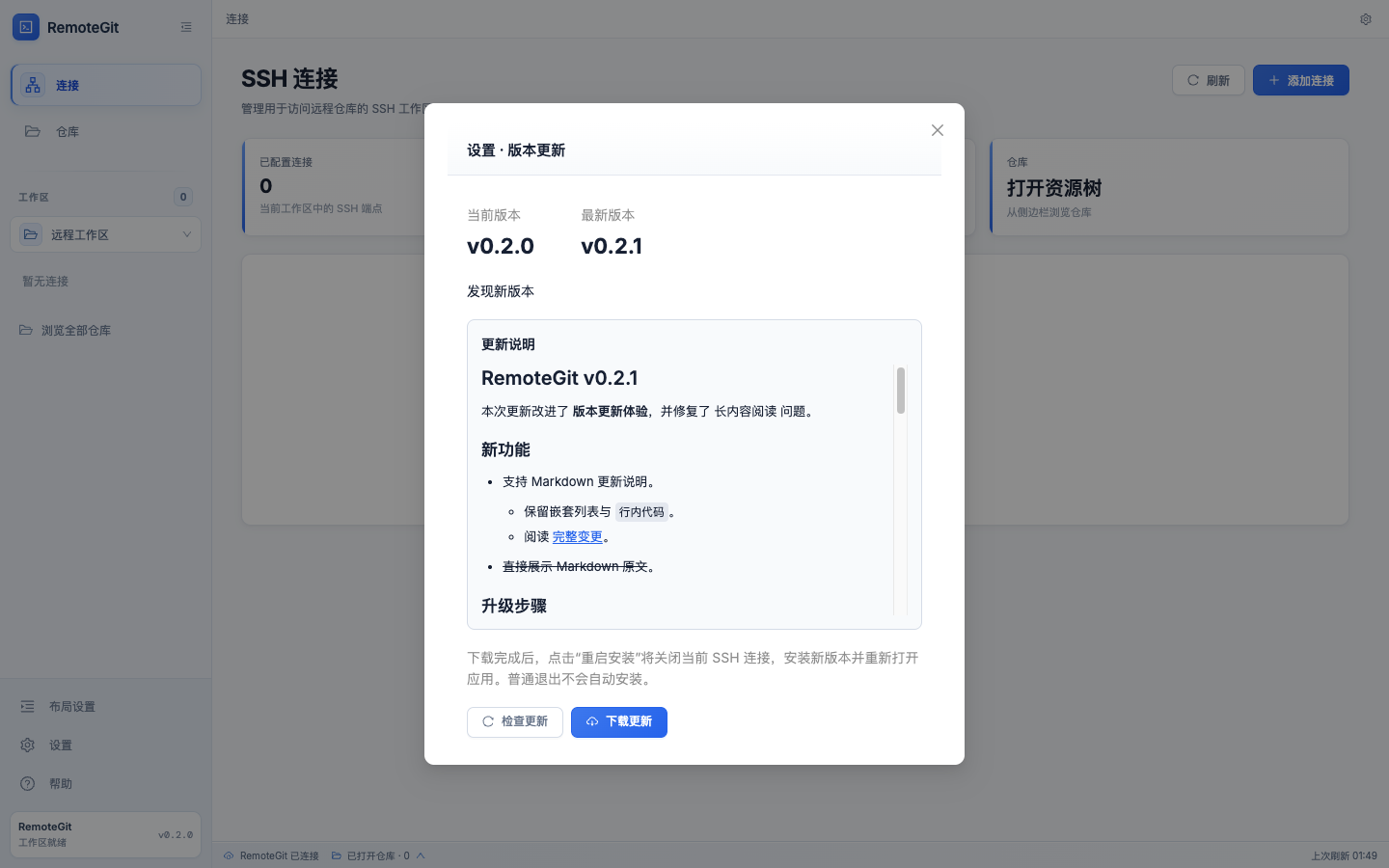Click the cloud icon before RemoteGit 已连接
The width and height of the screenshot is (1389, 868).
(x=229, y=855)
